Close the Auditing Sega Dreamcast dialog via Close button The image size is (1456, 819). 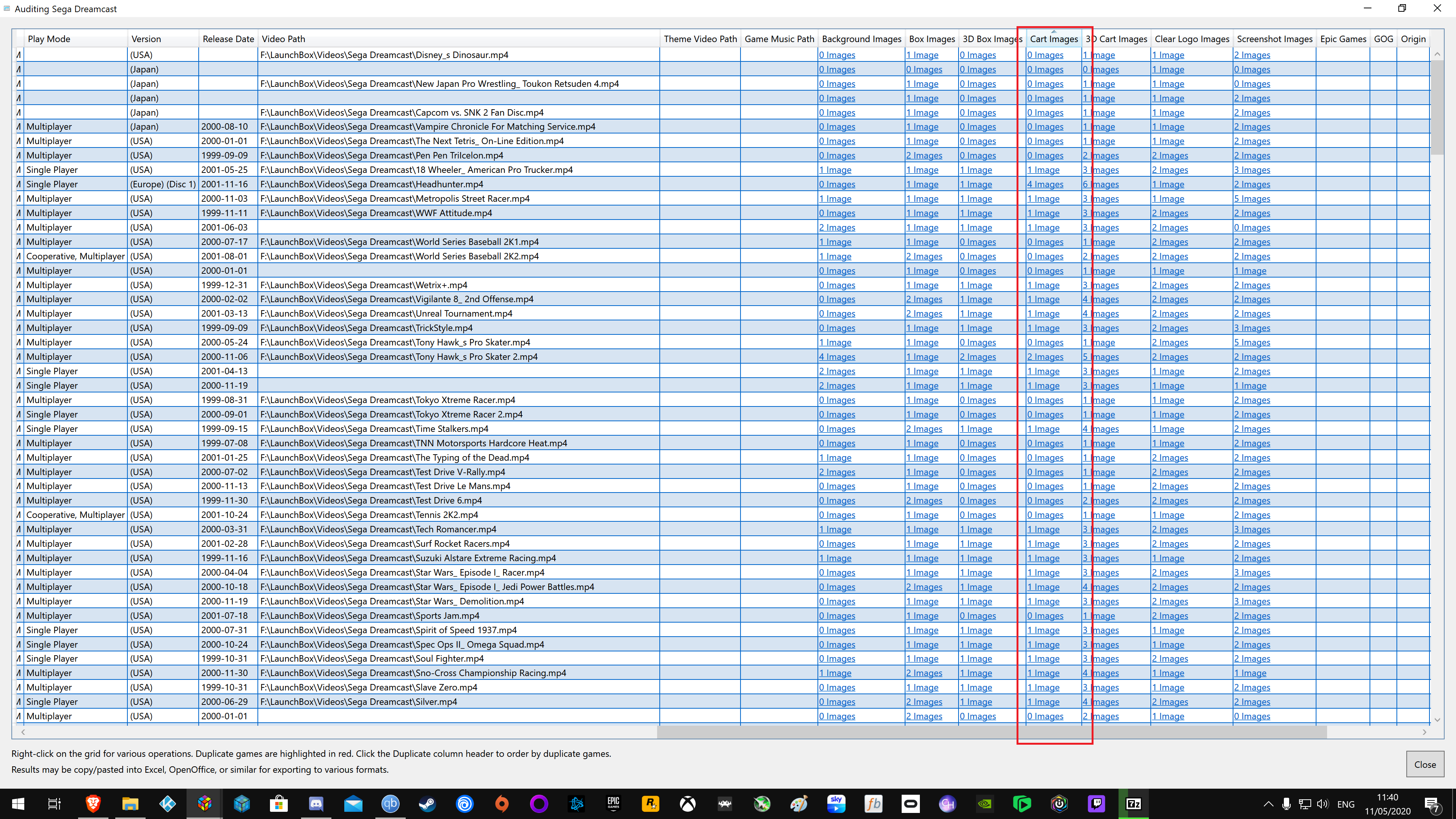(1425, 764)
